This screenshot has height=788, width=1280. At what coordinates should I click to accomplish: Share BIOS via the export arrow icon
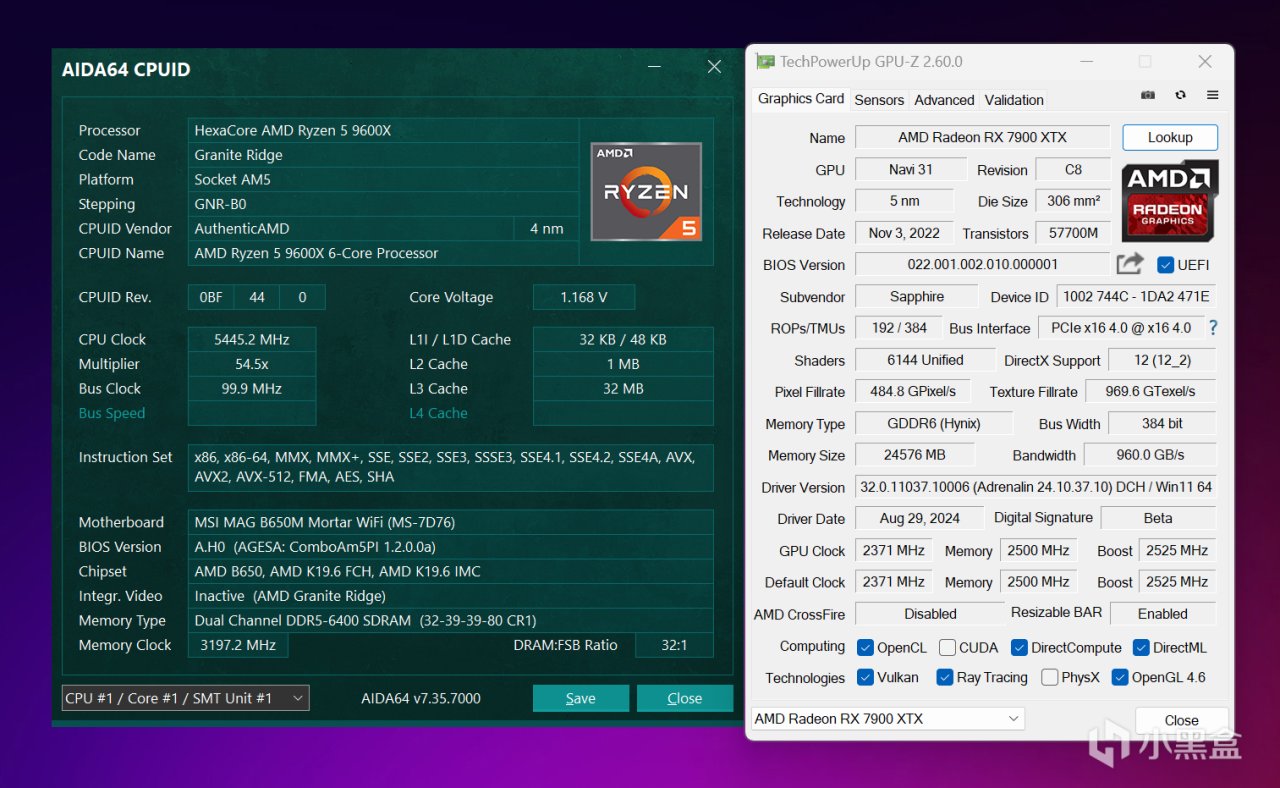1130,264
